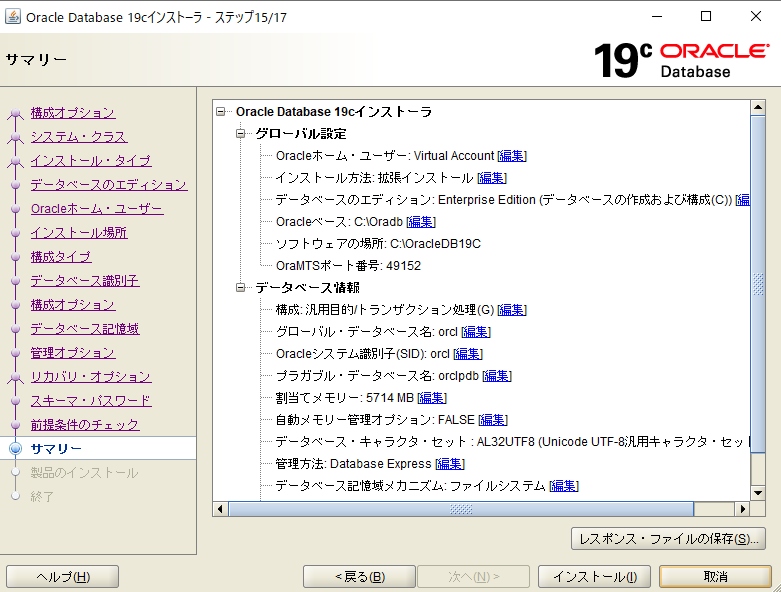Collapse the データベース情報 tree section

241,288
